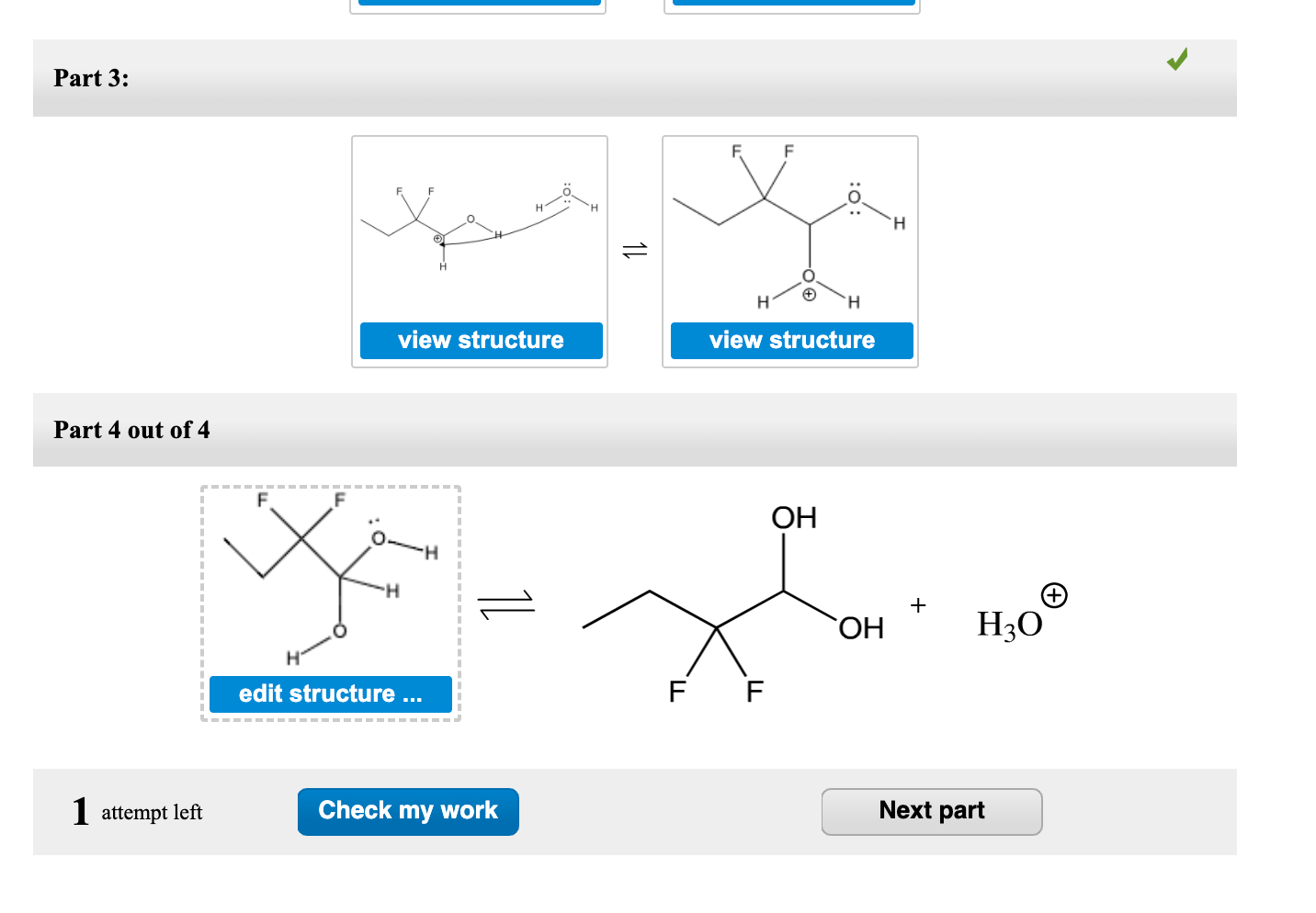Click view structure under the right Part 3 diagram

tap(791, 340)
